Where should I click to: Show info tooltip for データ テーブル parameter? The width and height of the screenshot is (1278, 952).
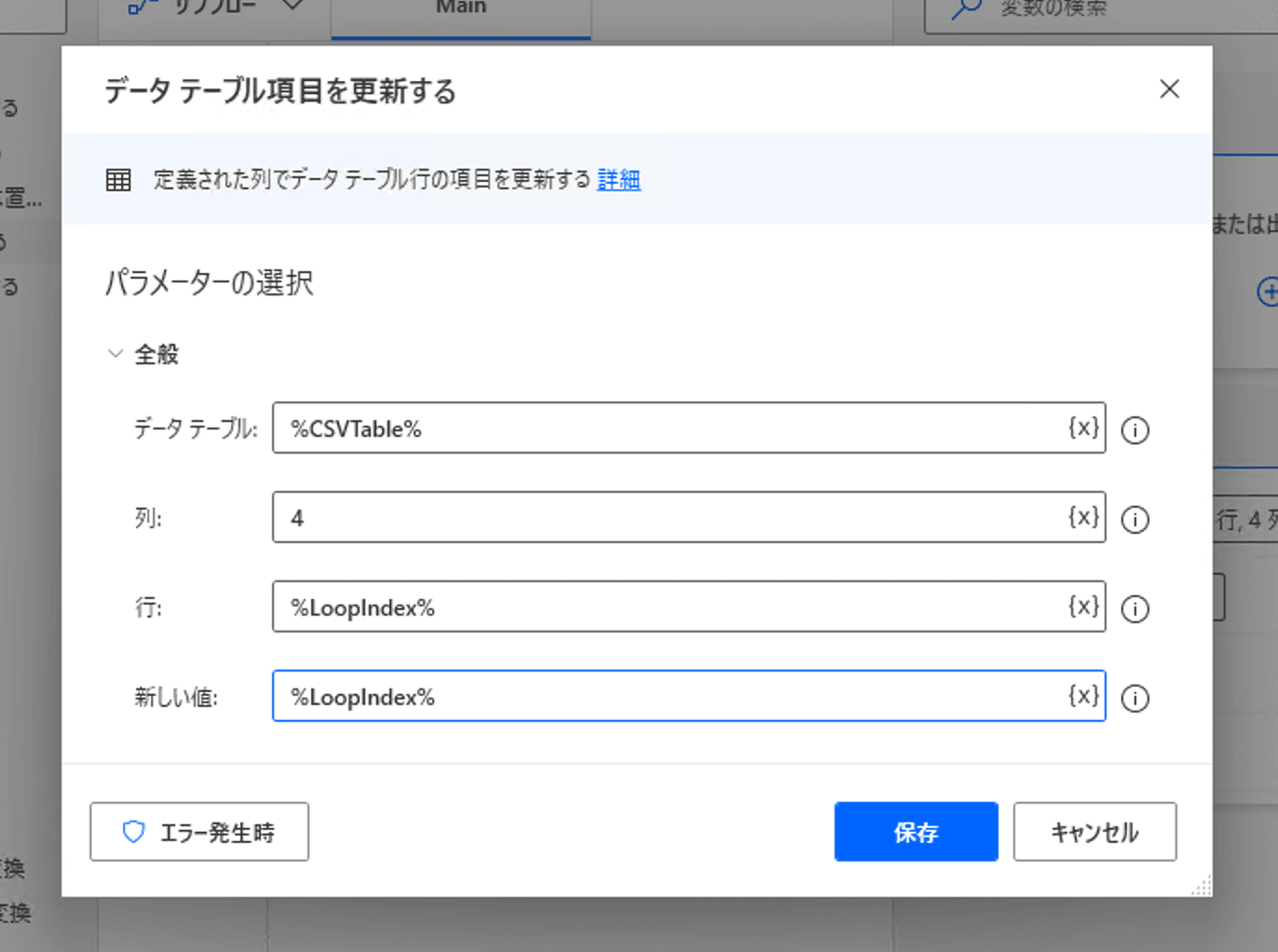coord(1135,429)
